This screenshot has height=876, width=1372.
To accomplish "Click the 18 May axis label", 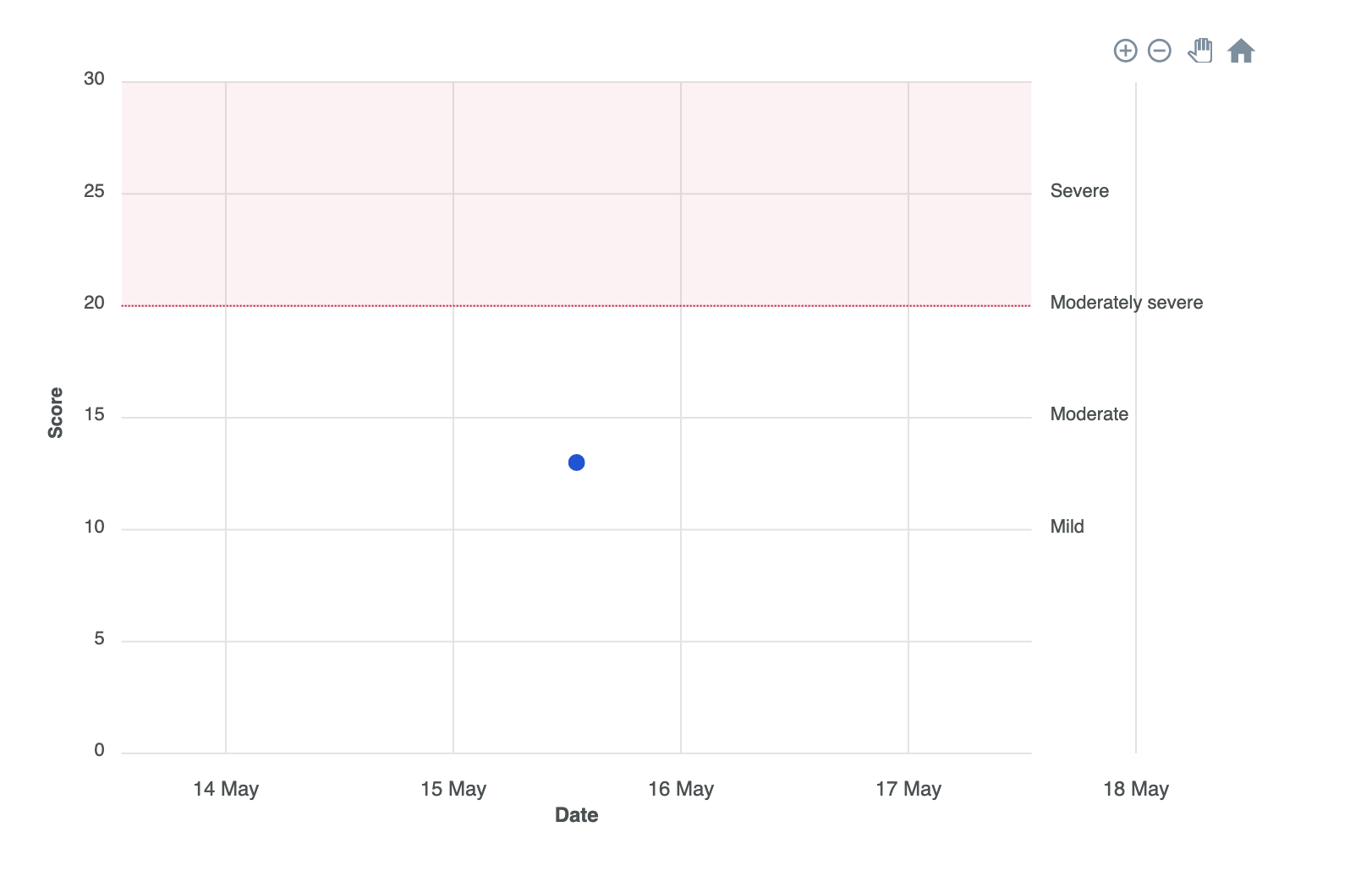I will (1135, 789).
